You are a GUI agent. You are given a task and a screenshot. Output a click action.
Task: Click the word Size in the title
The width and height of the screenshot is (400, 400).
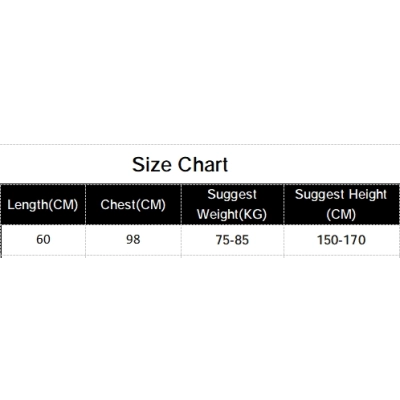pyautogui.click(x=152, y=164)
